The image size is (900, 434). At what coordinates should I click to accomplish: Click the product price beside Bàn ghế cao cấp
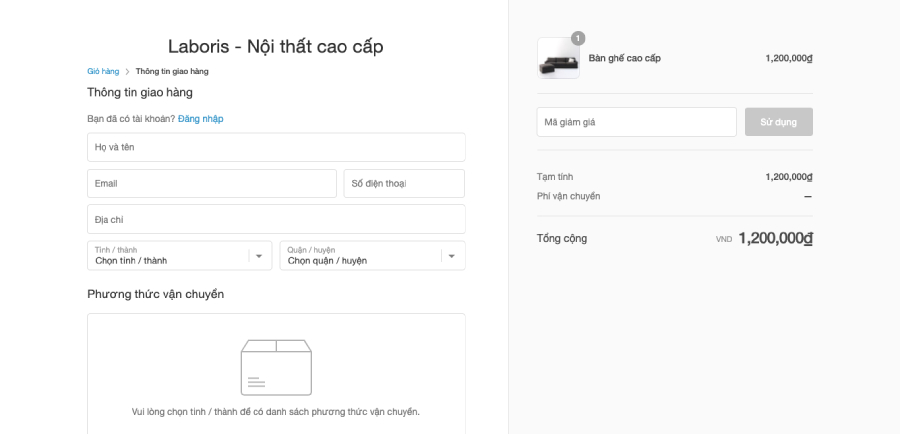click(789, 58)
